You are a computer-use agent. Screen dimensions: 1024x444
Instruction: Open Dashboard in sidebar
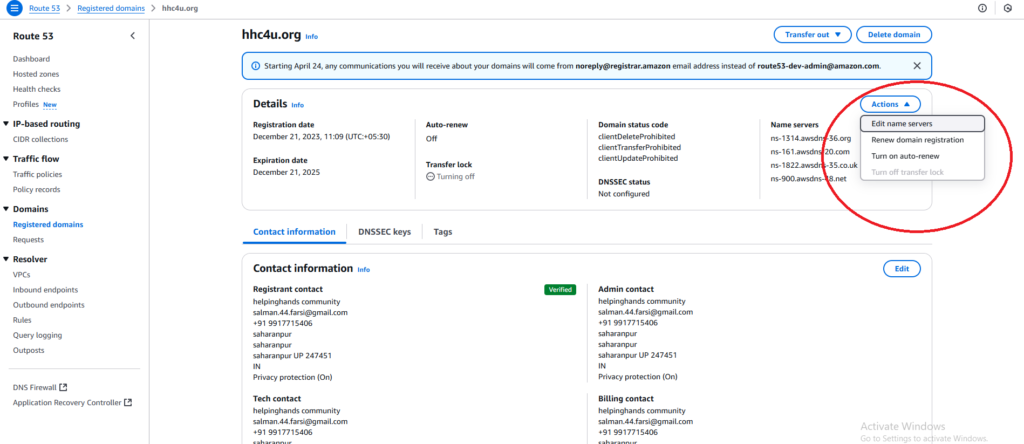[31, 59]
